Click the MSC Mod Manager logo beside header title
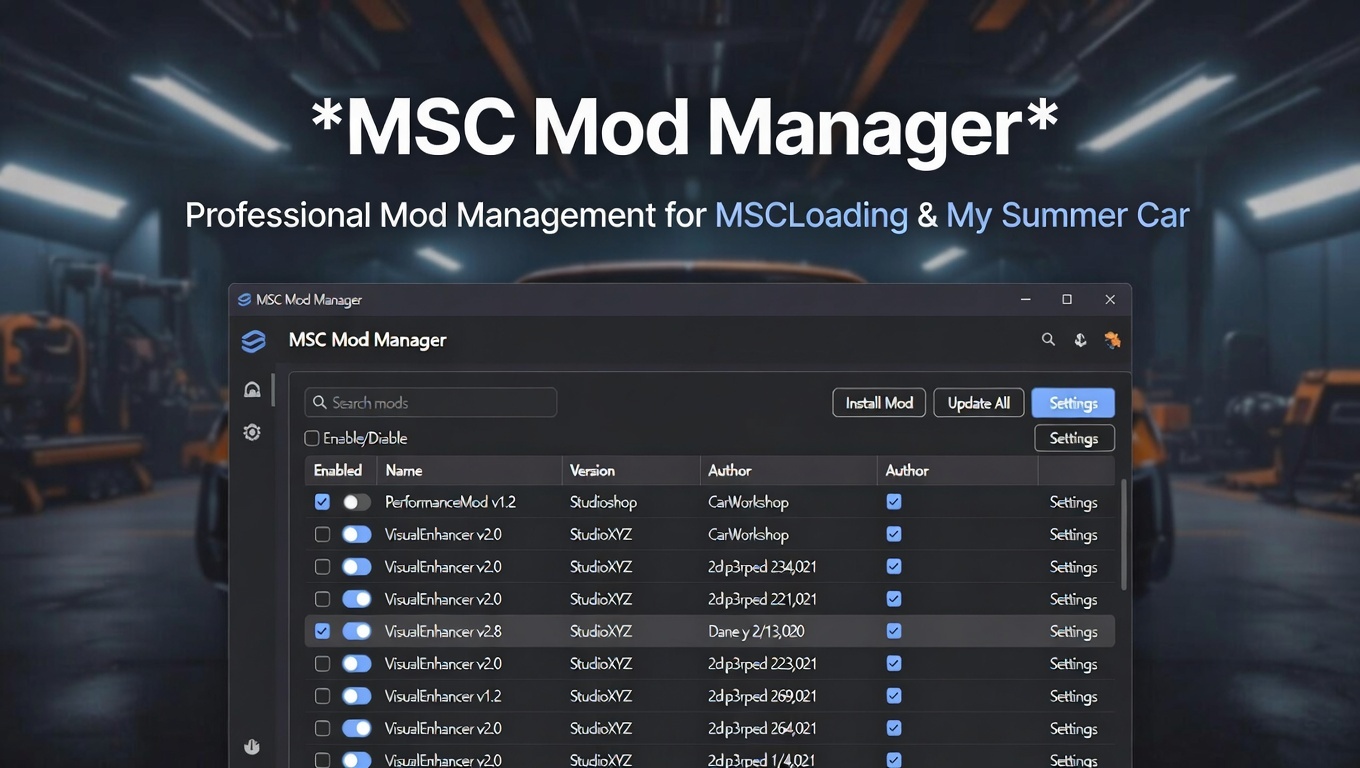 click(253, 341)
